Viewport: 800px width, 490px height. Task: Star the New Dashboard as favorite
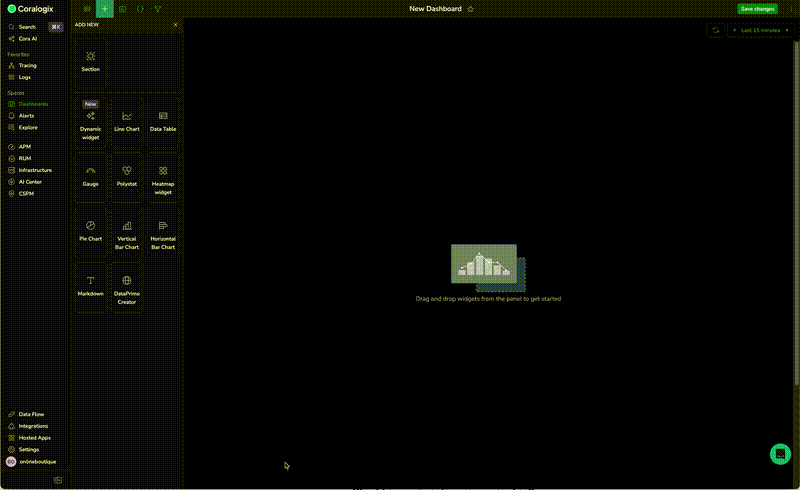[471, 8]
